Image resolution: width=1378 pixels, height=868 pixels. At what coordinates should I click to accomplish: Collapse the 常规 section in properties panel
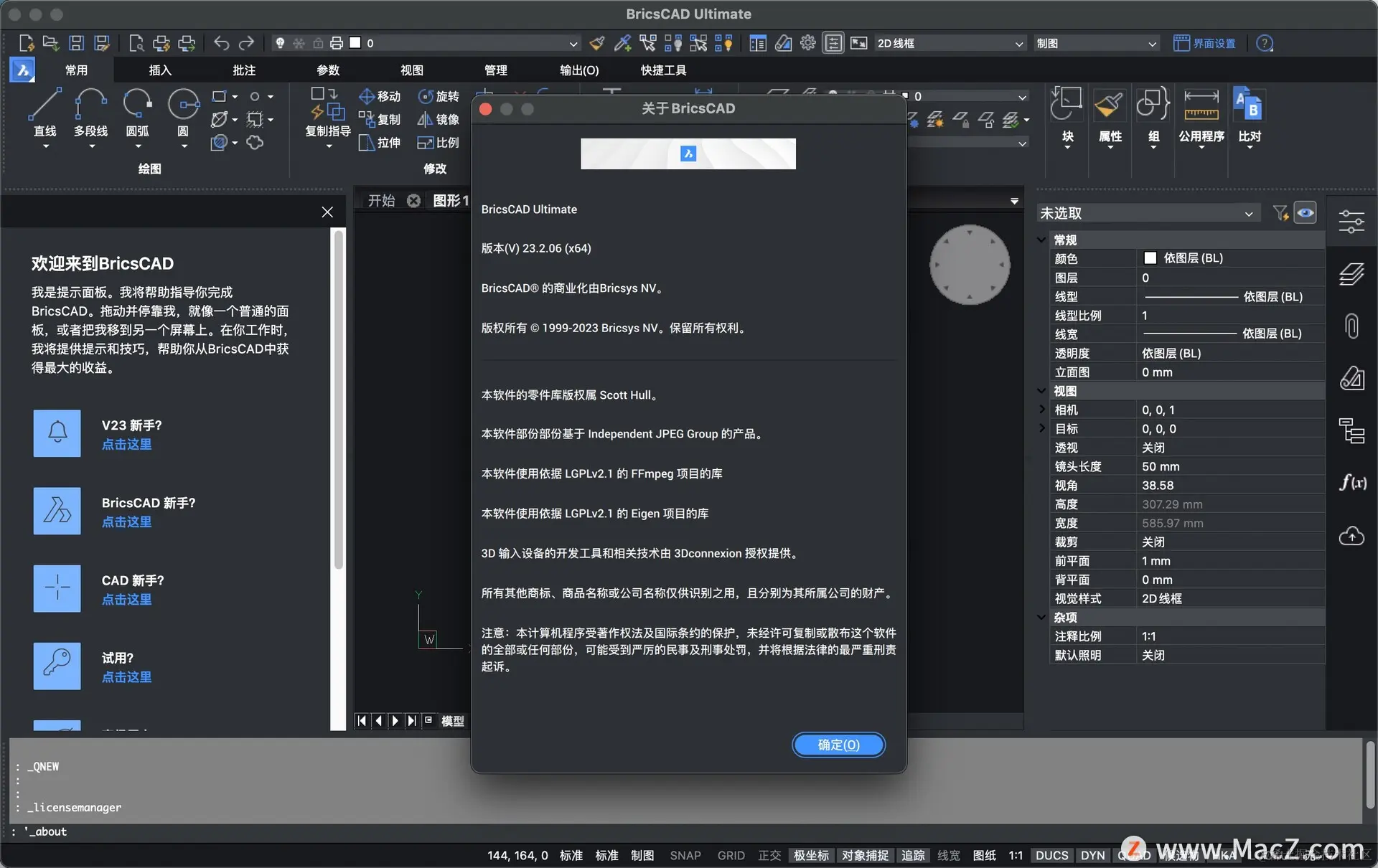[x=1041, y=240]
